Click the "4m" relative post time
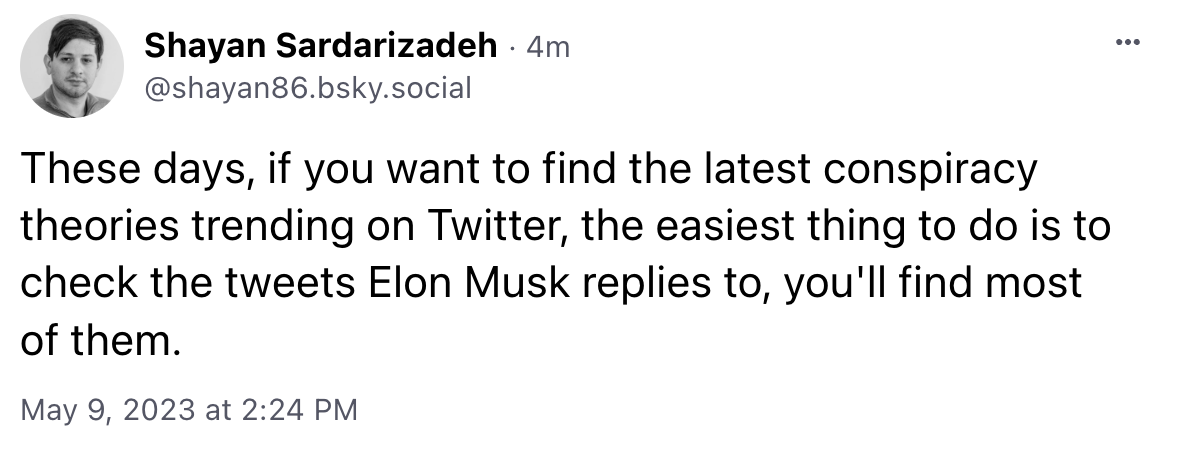The width and height of the screenshot is (1184, 452). [x=547, y=47]
